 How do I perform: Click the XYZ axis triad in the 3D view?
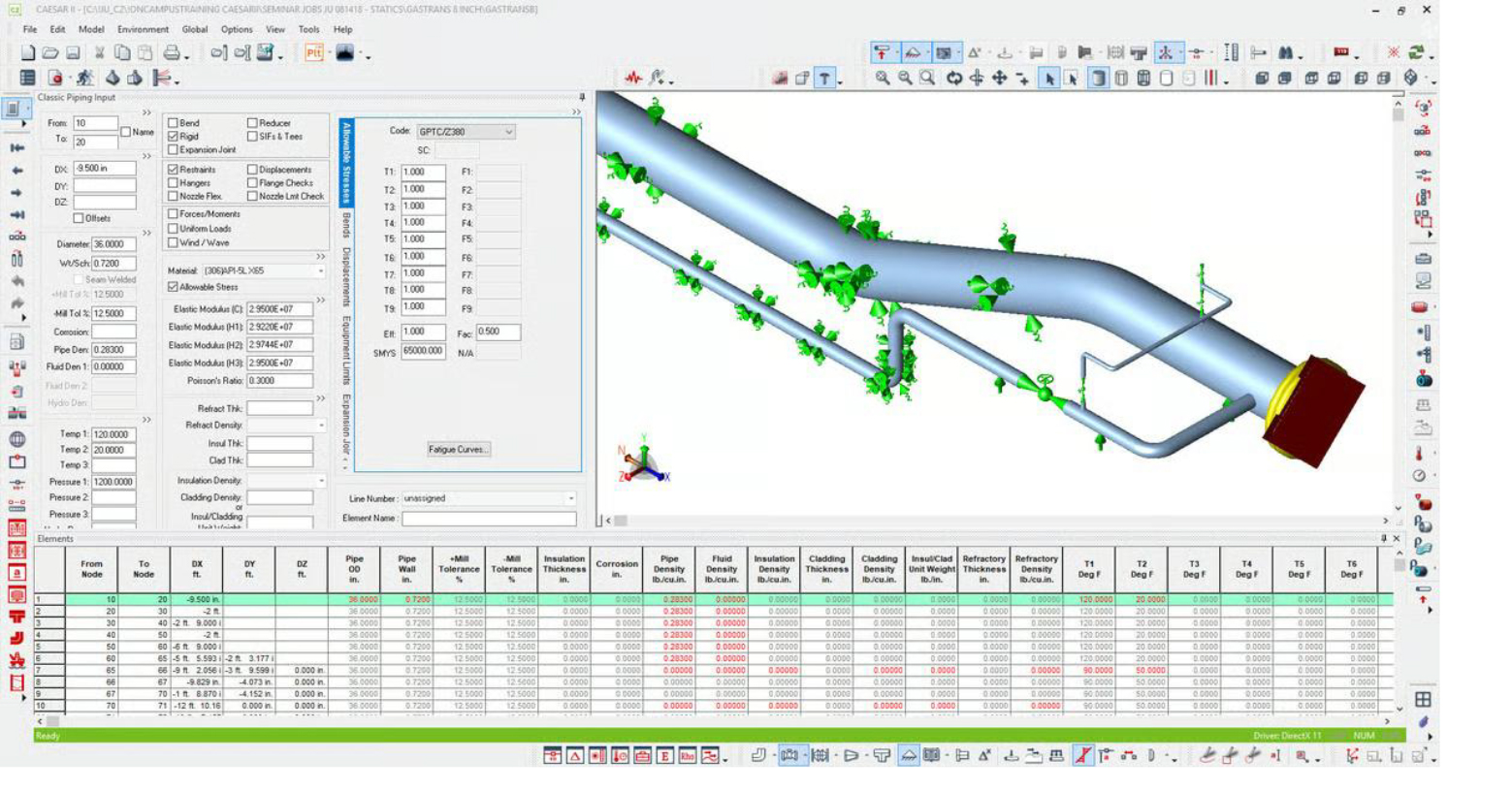click(643, 462)
